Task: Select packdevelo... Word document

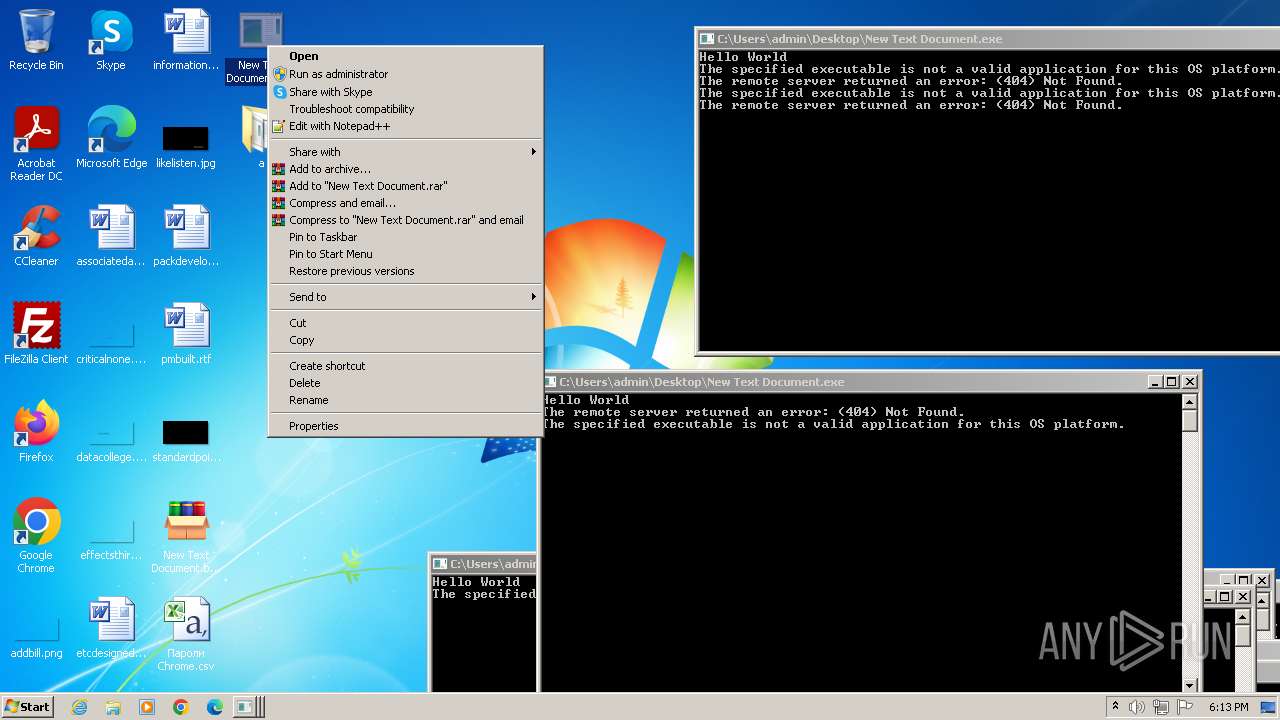Action: (186, 236)
